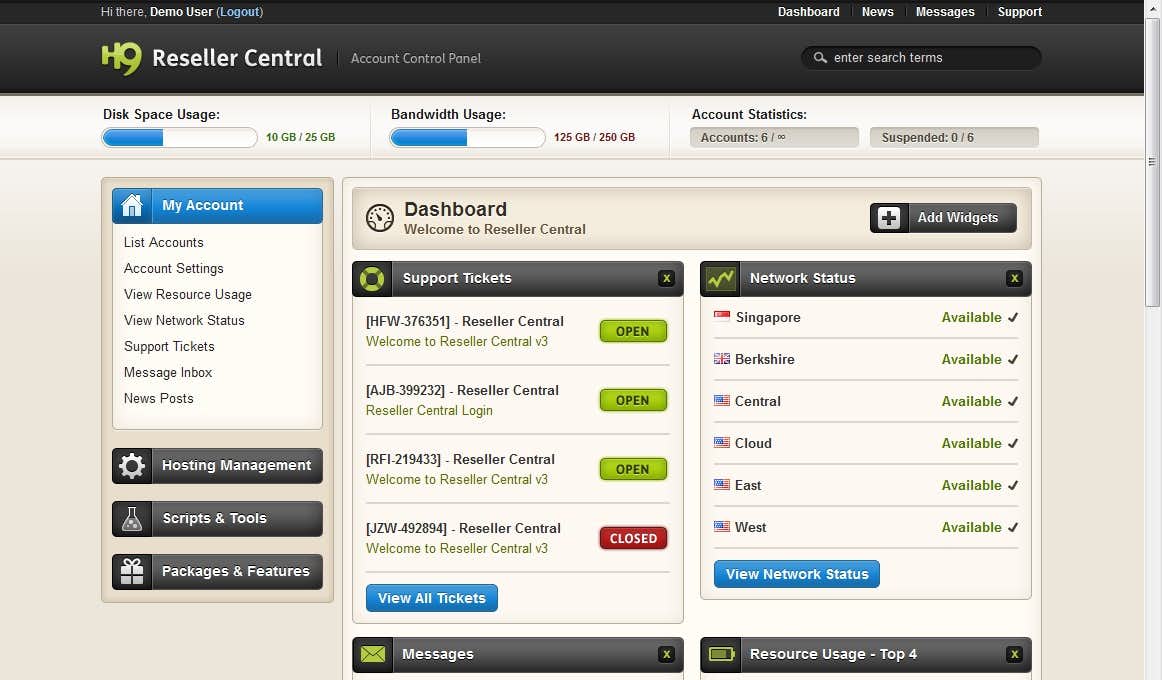Viewport: 1162px width, 680px height.
Task: Click the Hosting Management gear icon
Action: (132, 466)
